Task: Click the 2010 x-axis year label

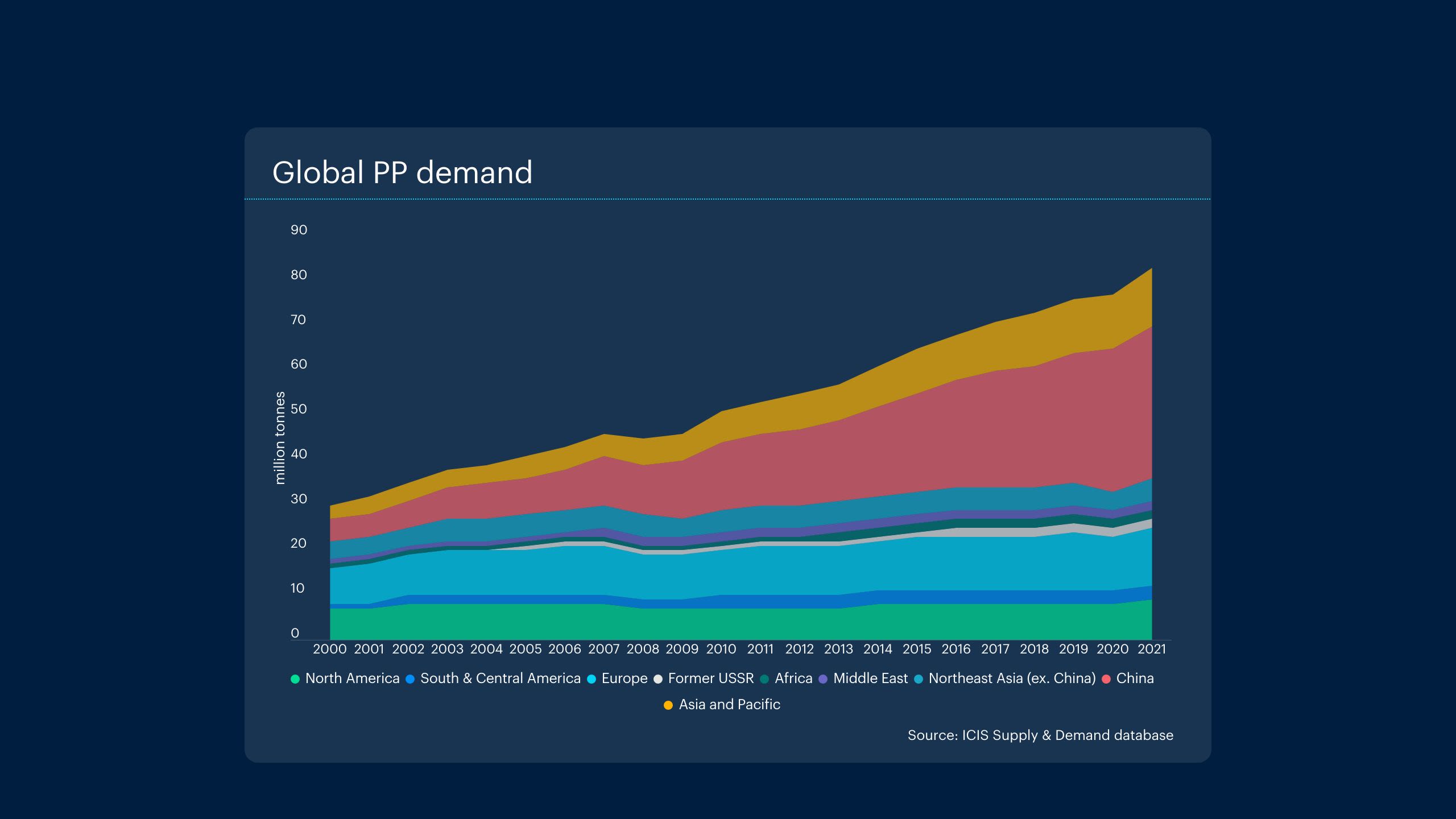Action: click(x=721, y=649)
